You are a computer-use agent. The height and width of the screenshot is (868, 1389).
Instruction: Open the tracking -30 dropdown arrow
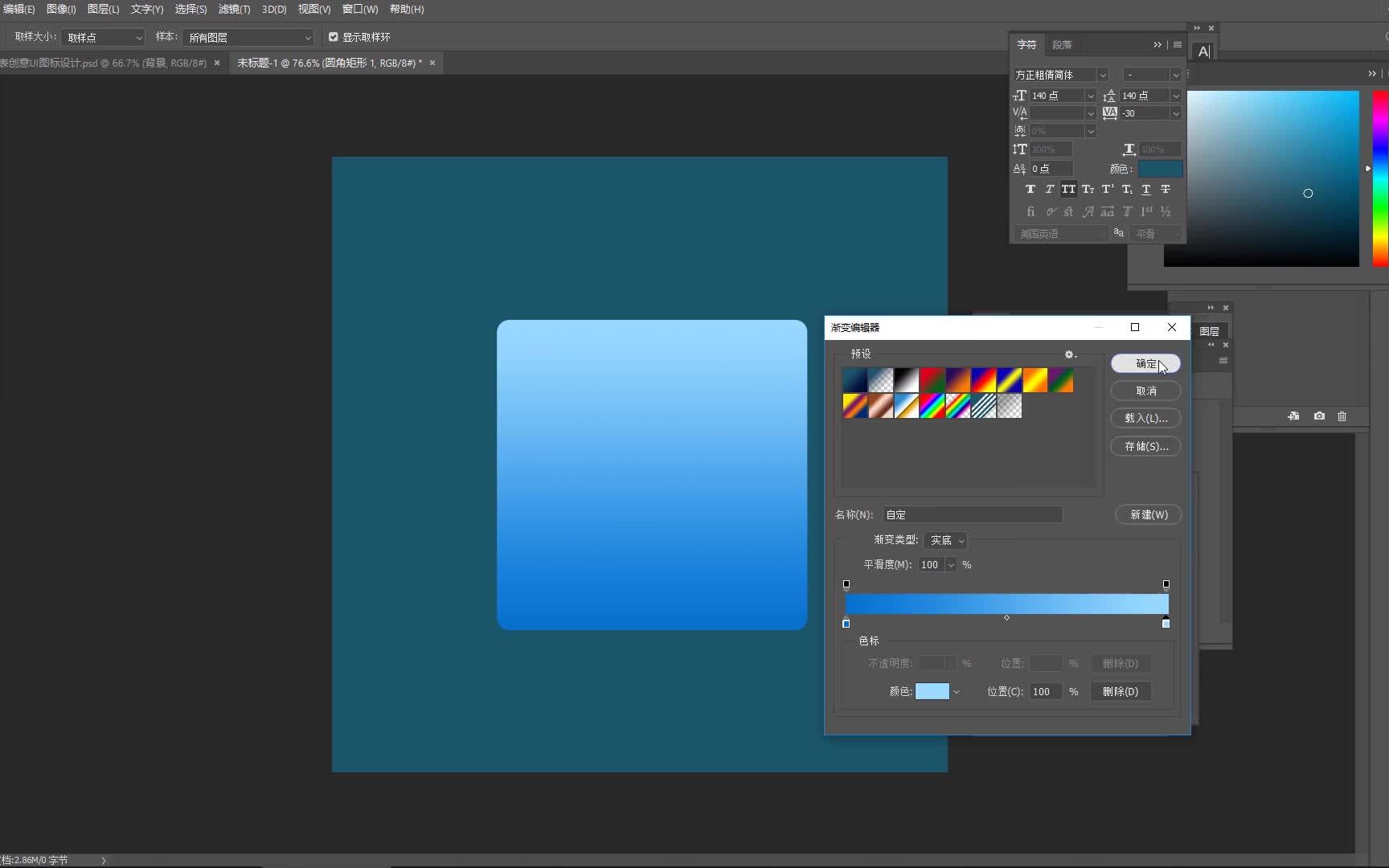point(1176,113)
